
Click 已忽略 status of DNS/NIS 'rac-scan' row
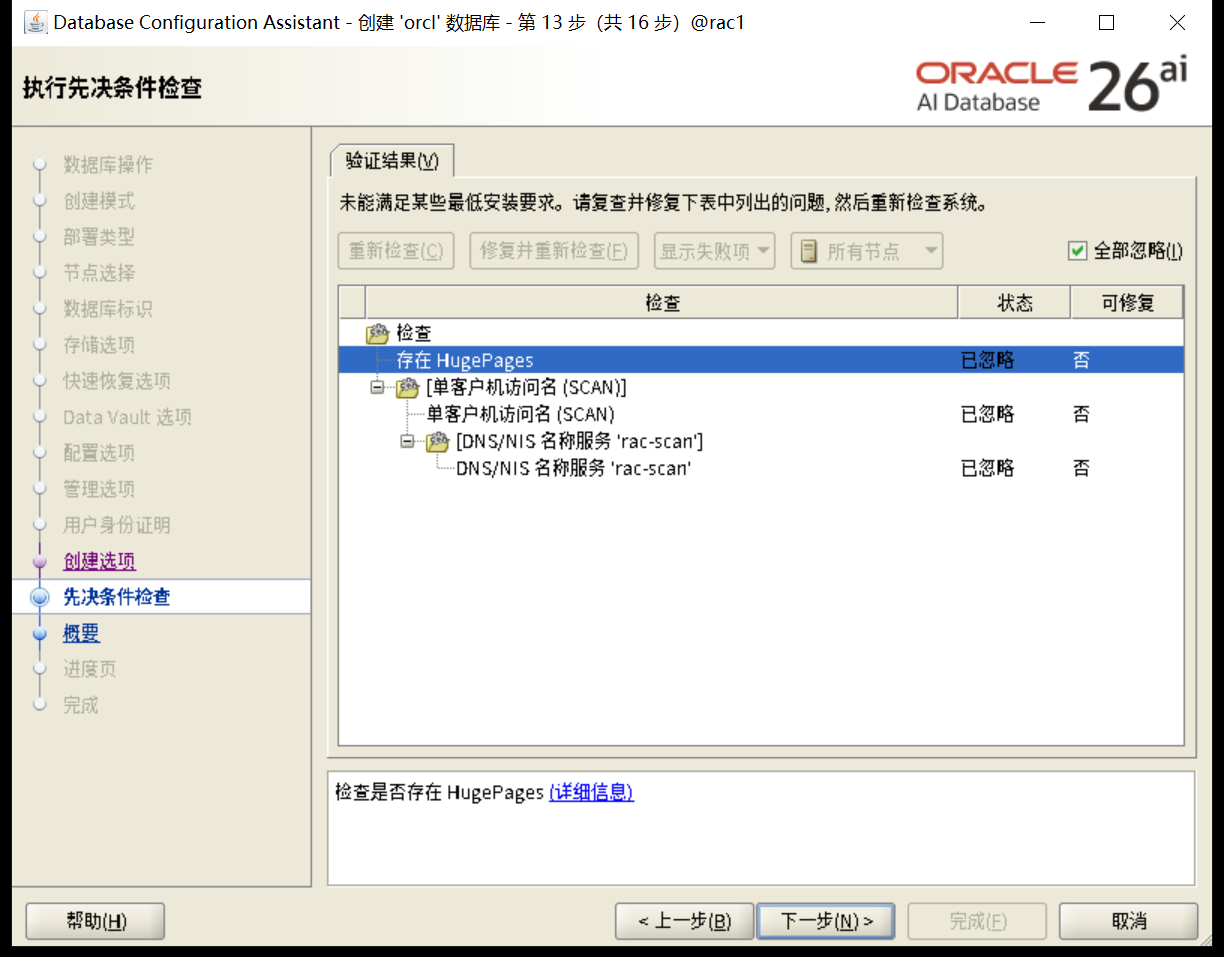[987, 468]
